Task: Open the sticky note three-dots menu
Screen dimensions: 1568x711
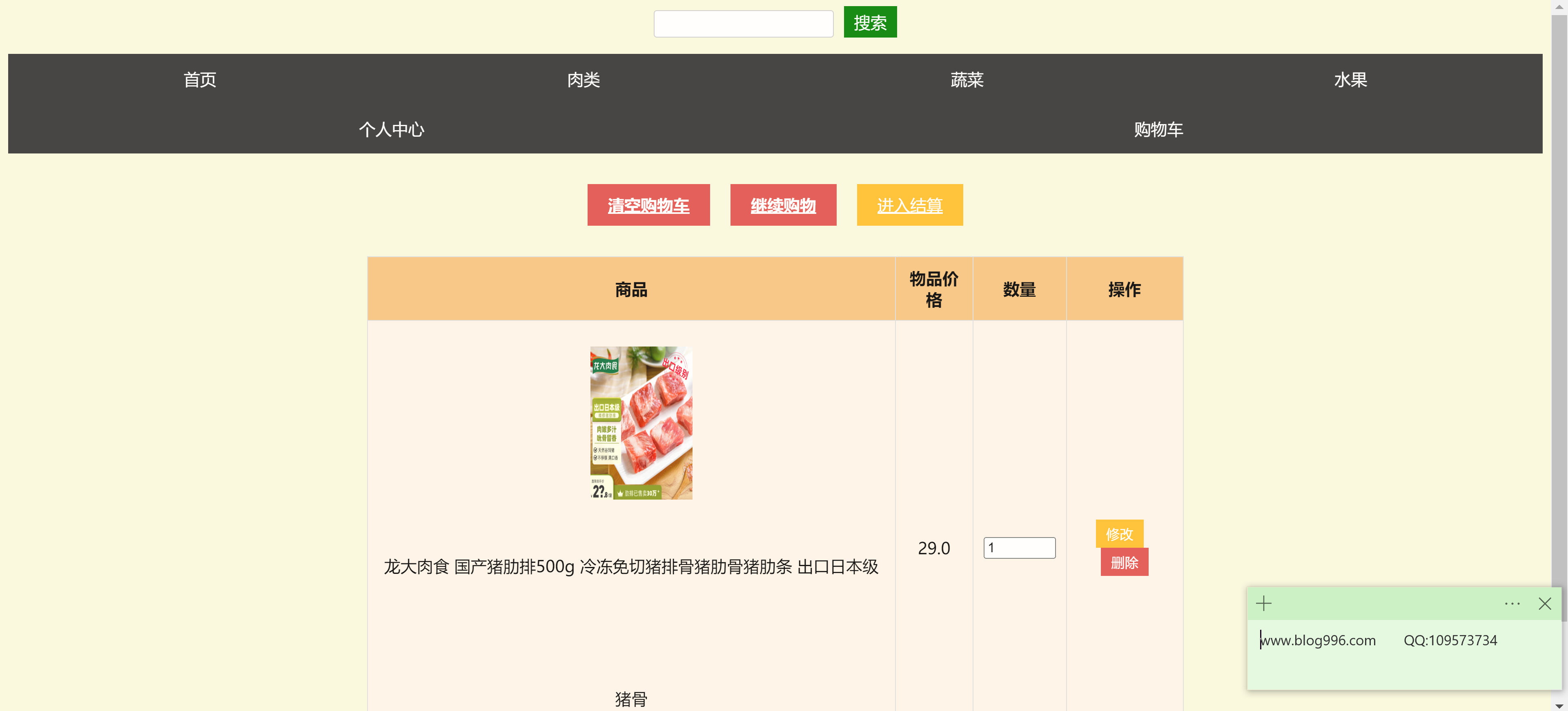Action: pyautogui.click(x=1512, y=603)
